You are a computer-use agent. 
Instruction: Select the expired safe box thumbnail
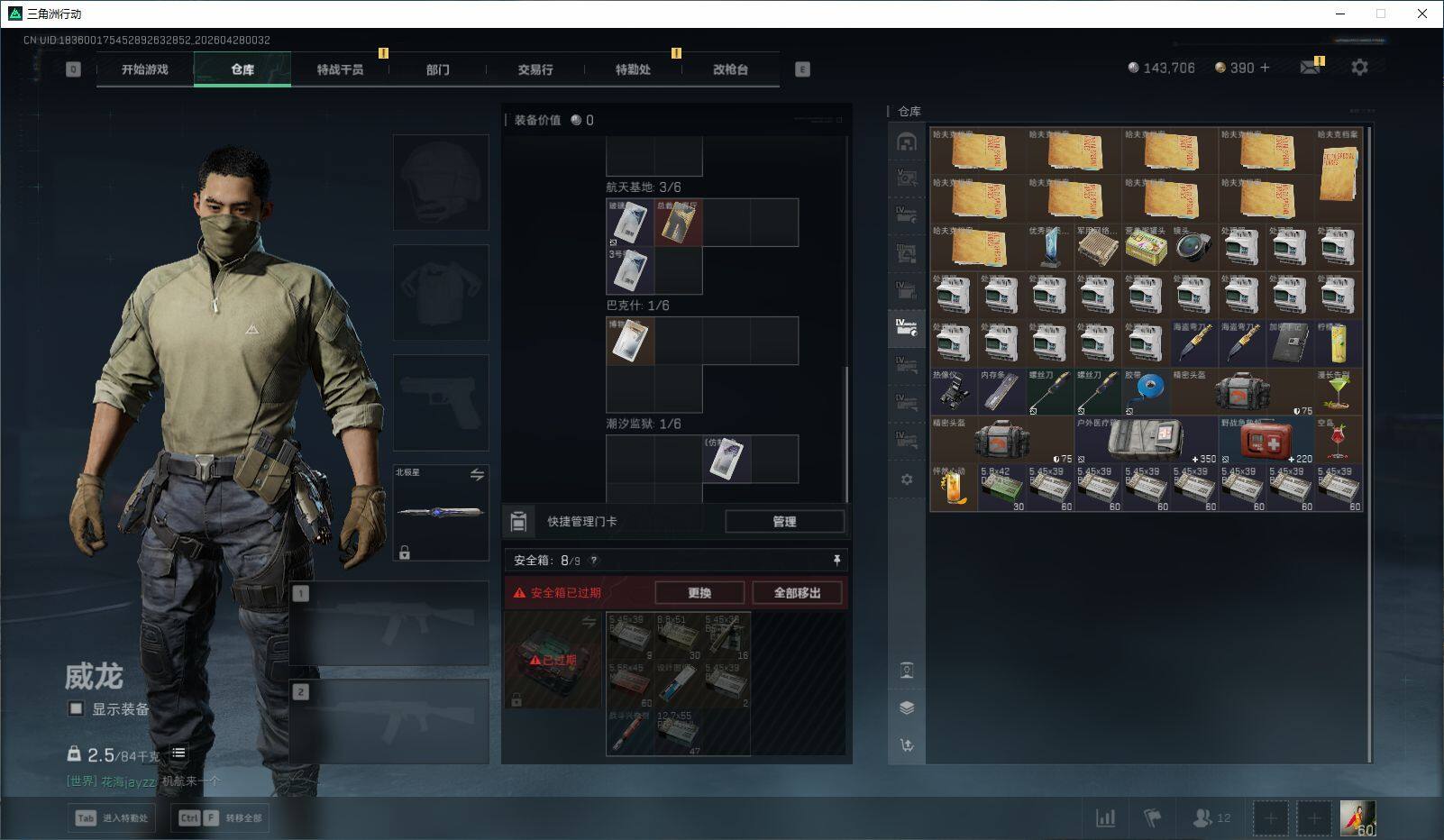tap(553, 660)
